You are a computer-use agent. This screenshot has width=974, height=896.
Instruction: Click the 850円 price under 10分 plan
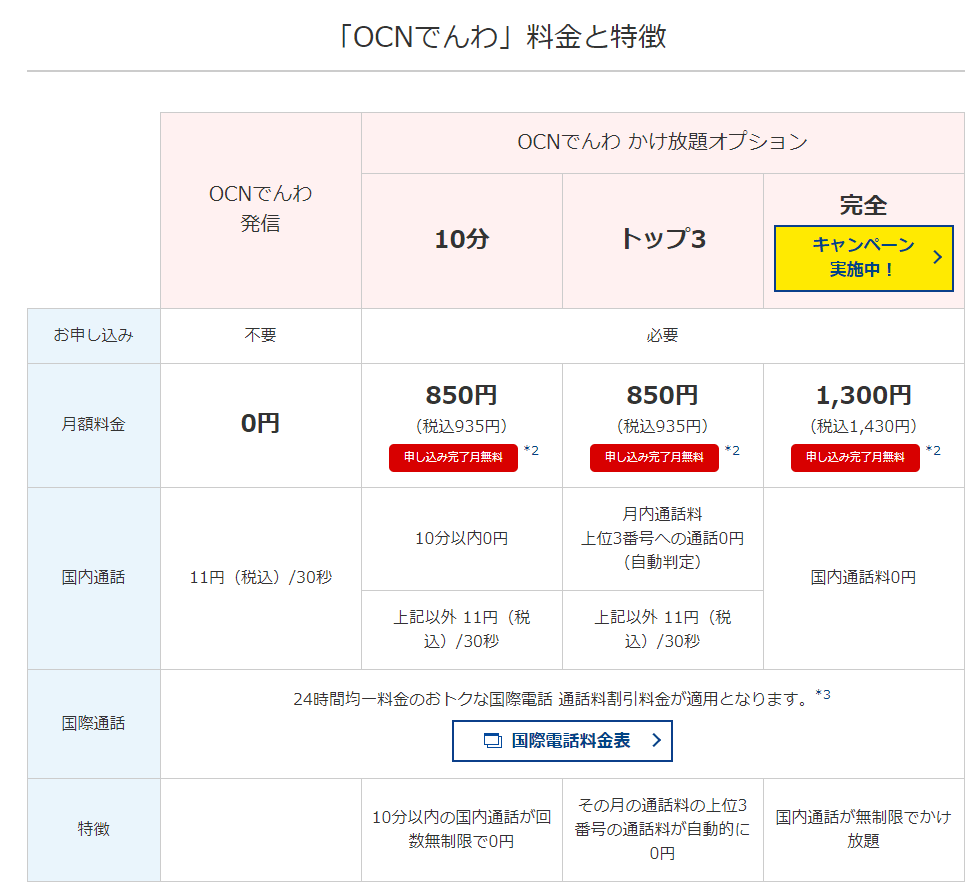click(x=462, y=395)
